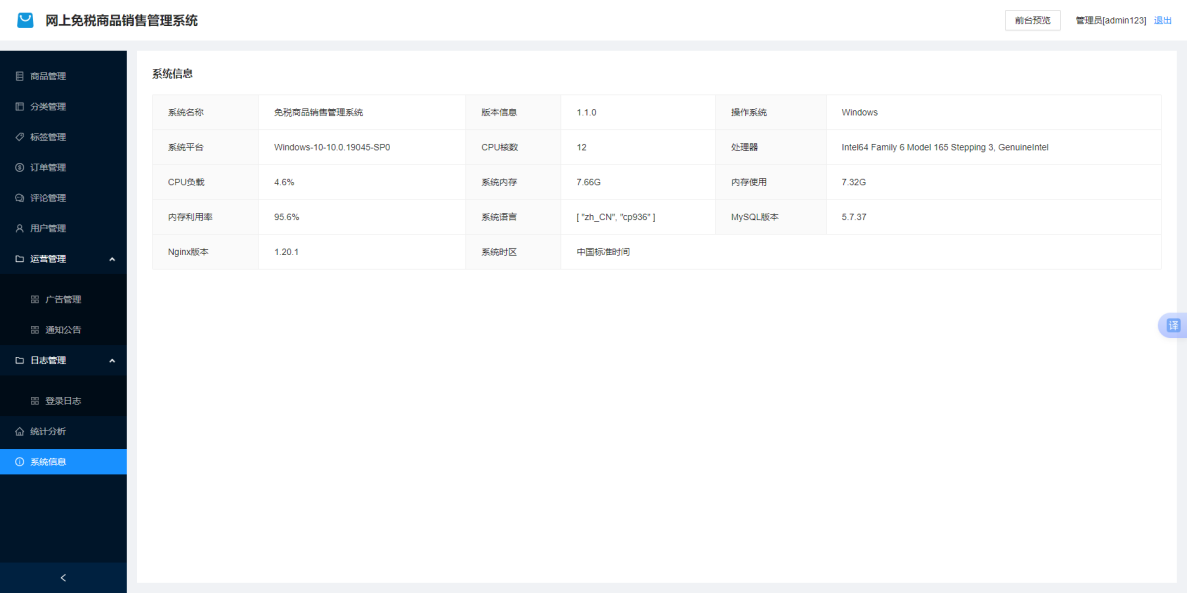
Task: Click the 系统时区 value 中国标准时间
Action: (603, 251)
